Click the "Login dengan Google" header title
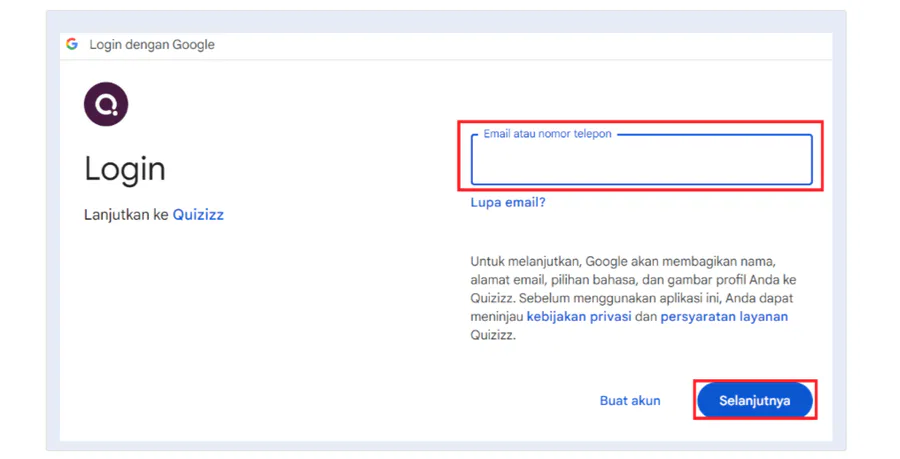Viewport: 900px width, 459px height. click(152, 44)
